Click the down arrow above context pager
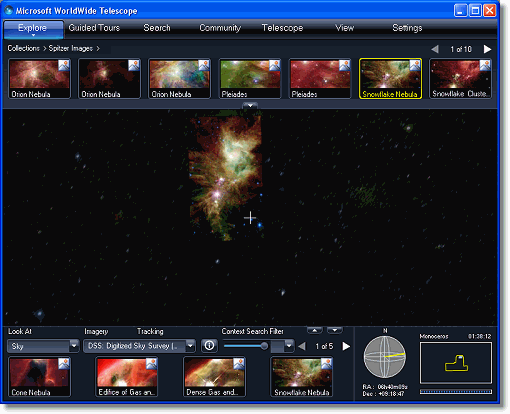This screenshot has height=414, width=510. [x=335, y=330]
